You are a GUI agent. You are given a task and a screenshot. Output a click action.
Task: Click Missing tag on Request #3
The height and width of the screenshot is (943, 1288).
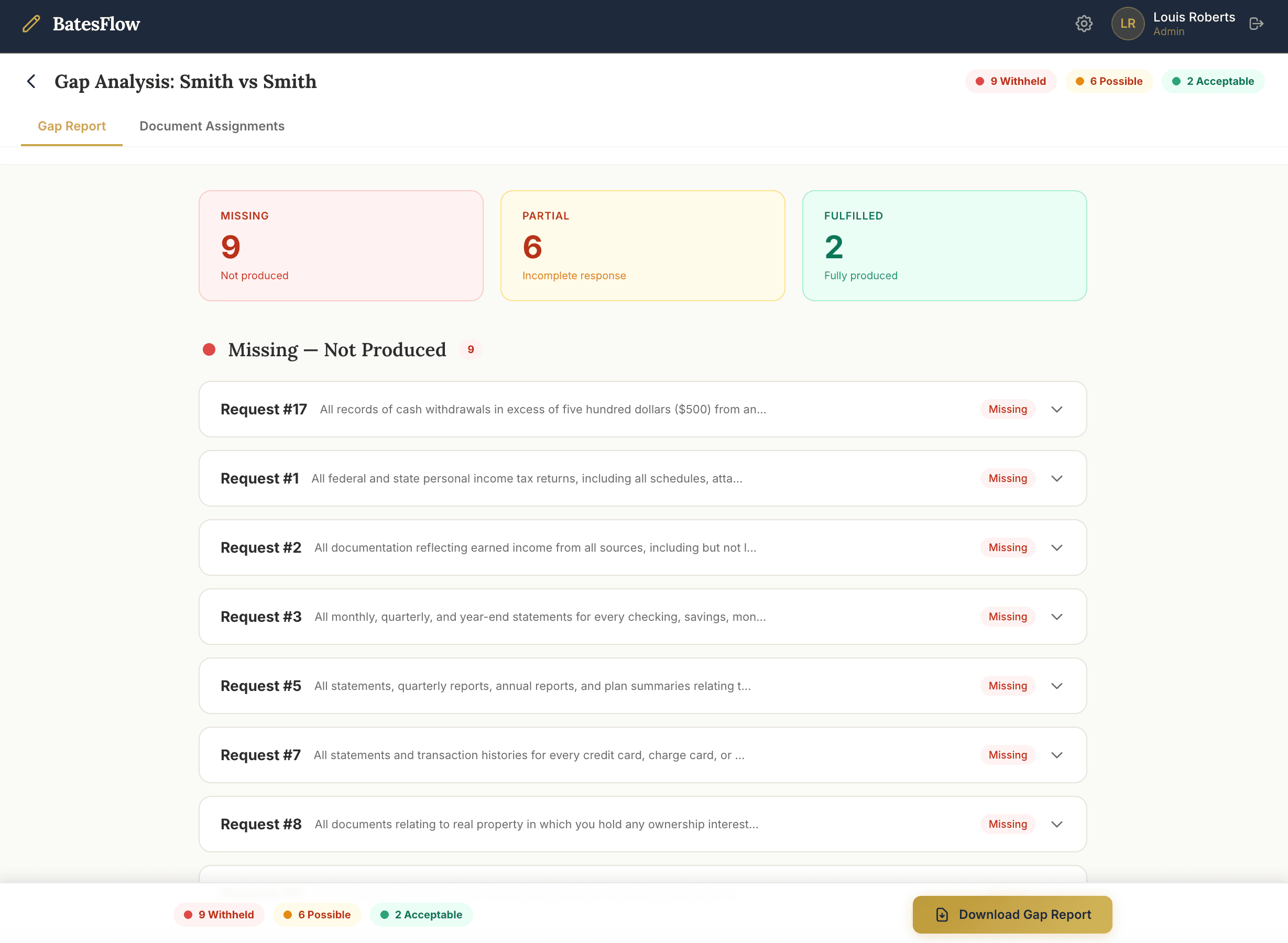click(x=1008, y=617)
